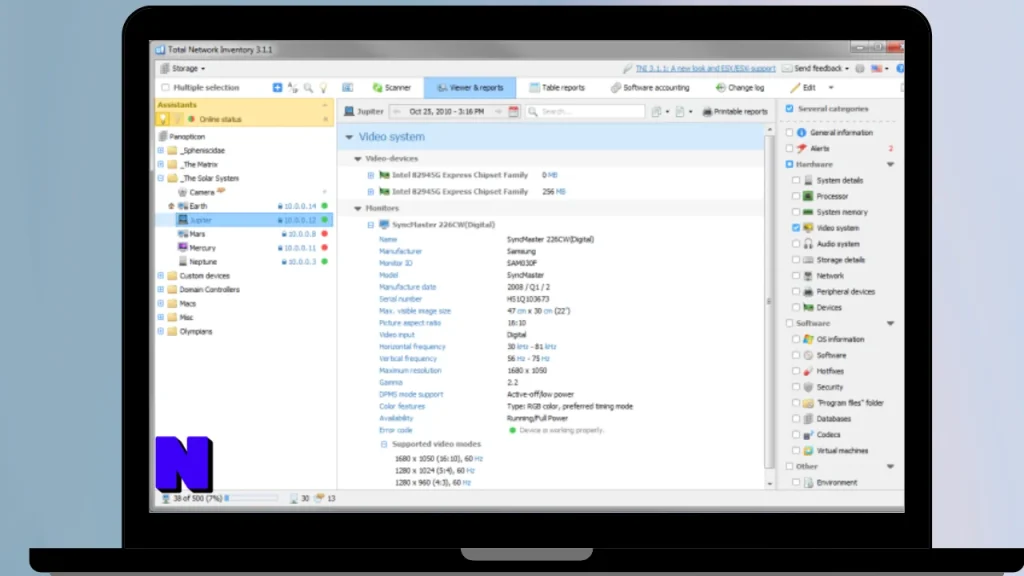Click the Databases category icon

pyautogui.click(x=808, y=419)
